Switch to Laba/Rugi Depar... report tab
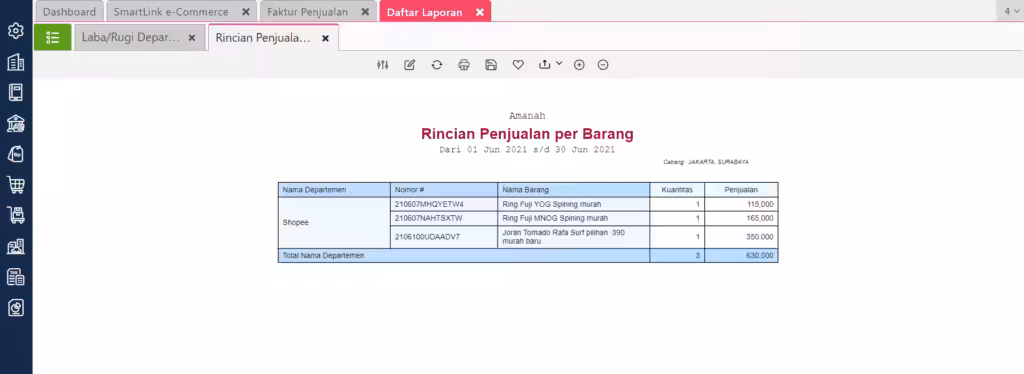 [x=131, y=38]
